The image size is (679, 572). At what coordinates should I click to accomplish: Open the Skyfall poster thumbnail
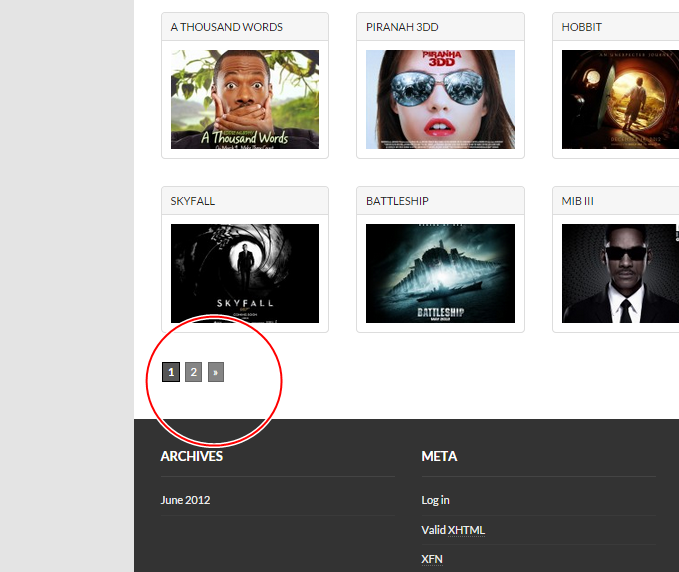point(245,273)
